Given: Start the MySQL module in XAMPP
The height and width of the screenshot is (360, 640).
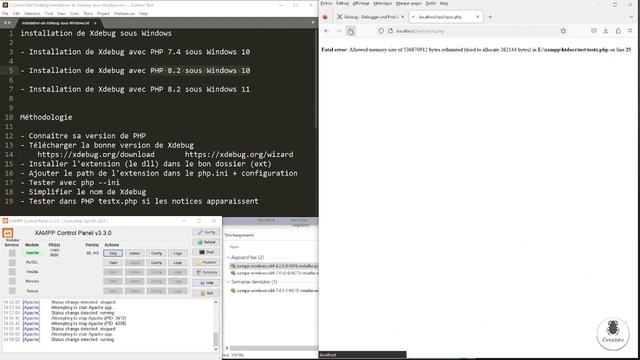Looking at the screenshot, I should pos(113,262).
